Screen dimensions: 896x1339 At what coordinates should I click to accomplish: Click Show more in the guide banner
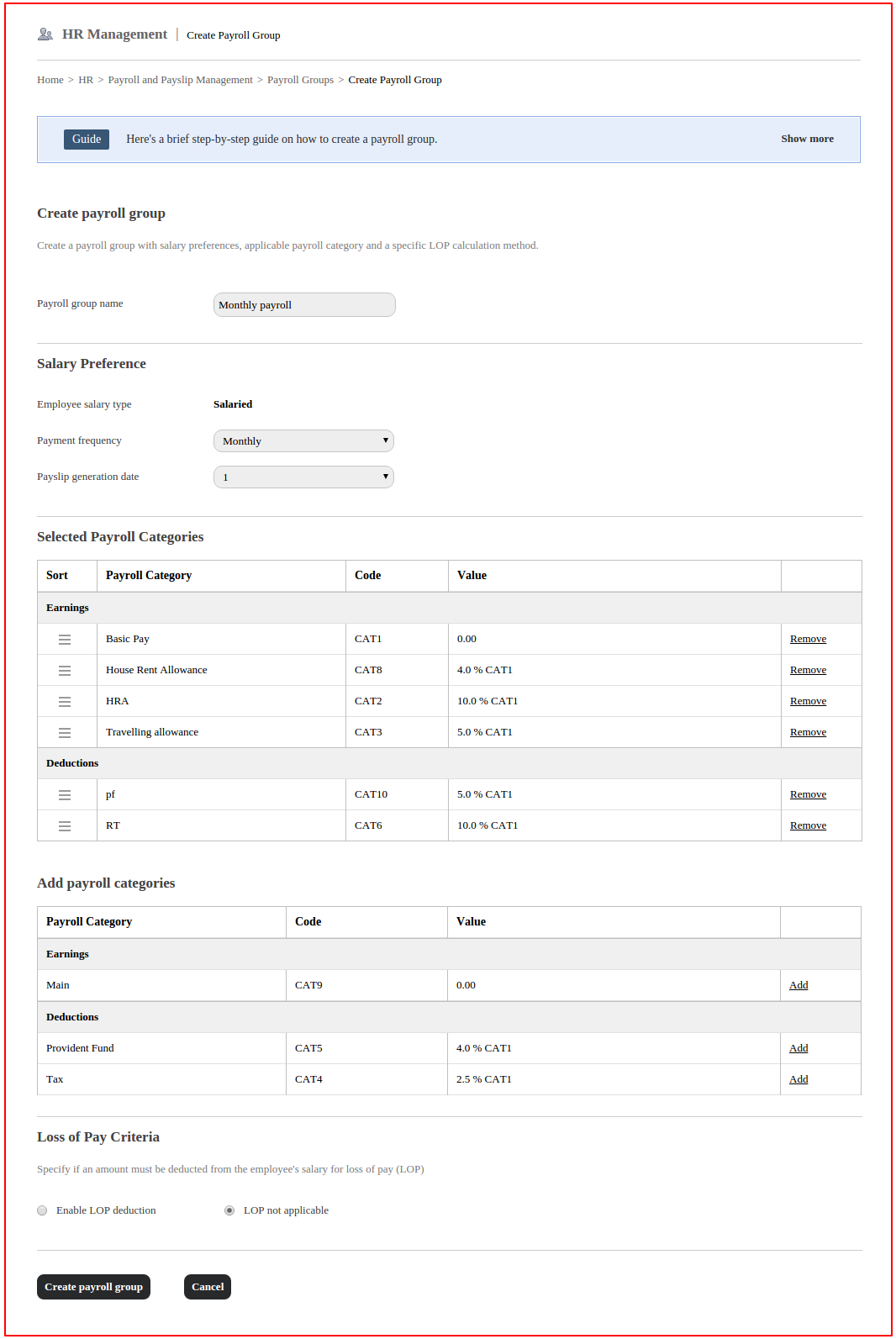tap(807, 139)
